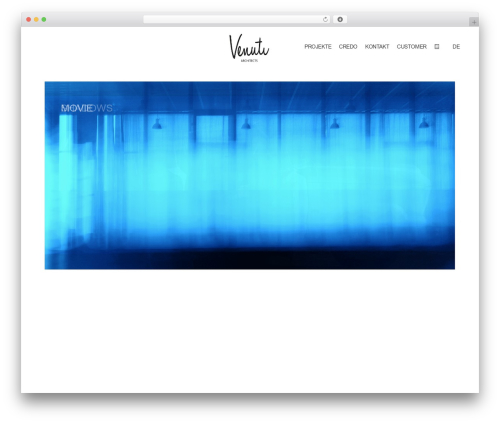Viewport: 500px width, 423px height.
Task: Click the Venuti Architects logo
Action: tap(249, 48)
